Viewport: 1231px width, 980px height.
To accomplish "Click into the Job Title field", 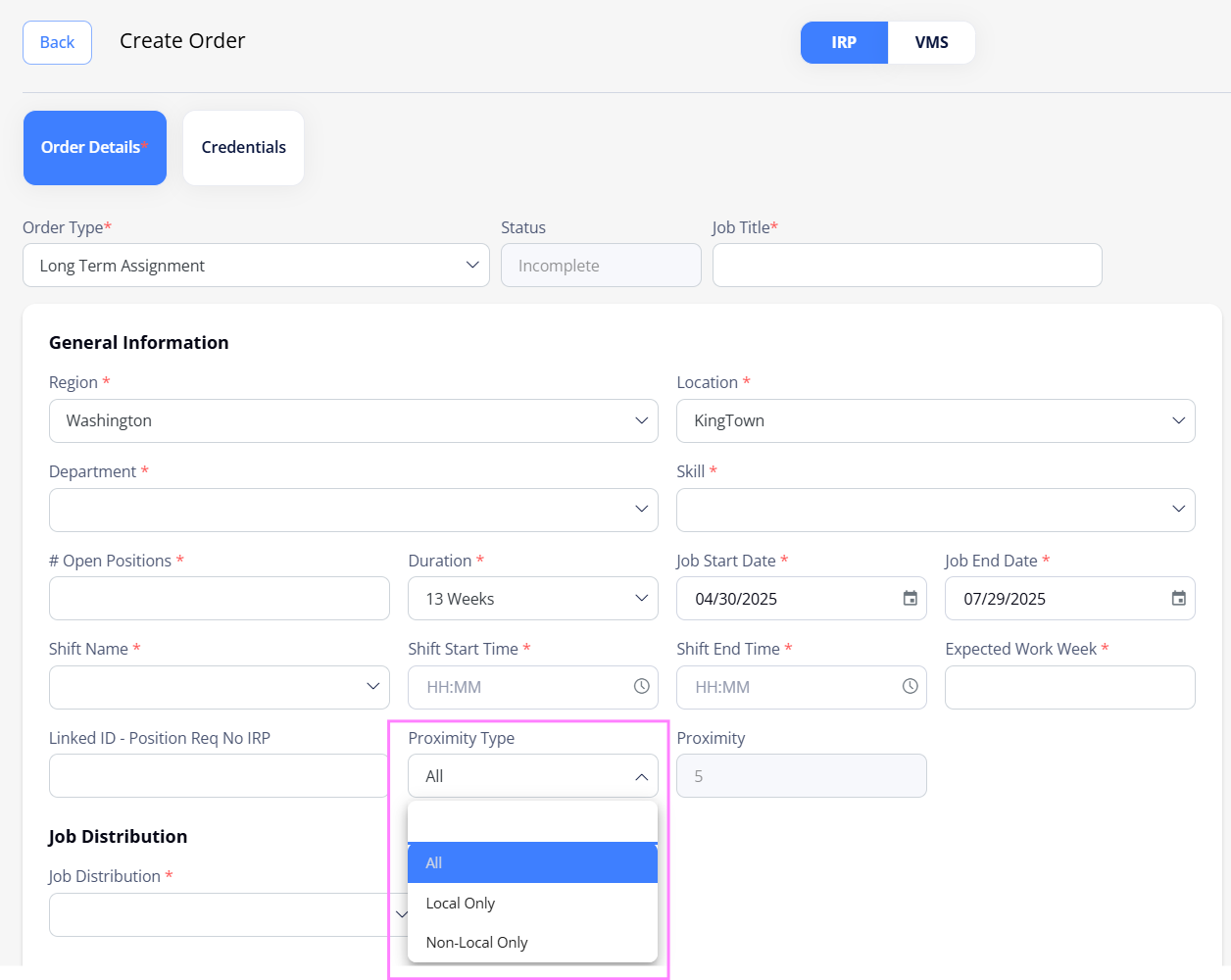I will click(907, 266).
